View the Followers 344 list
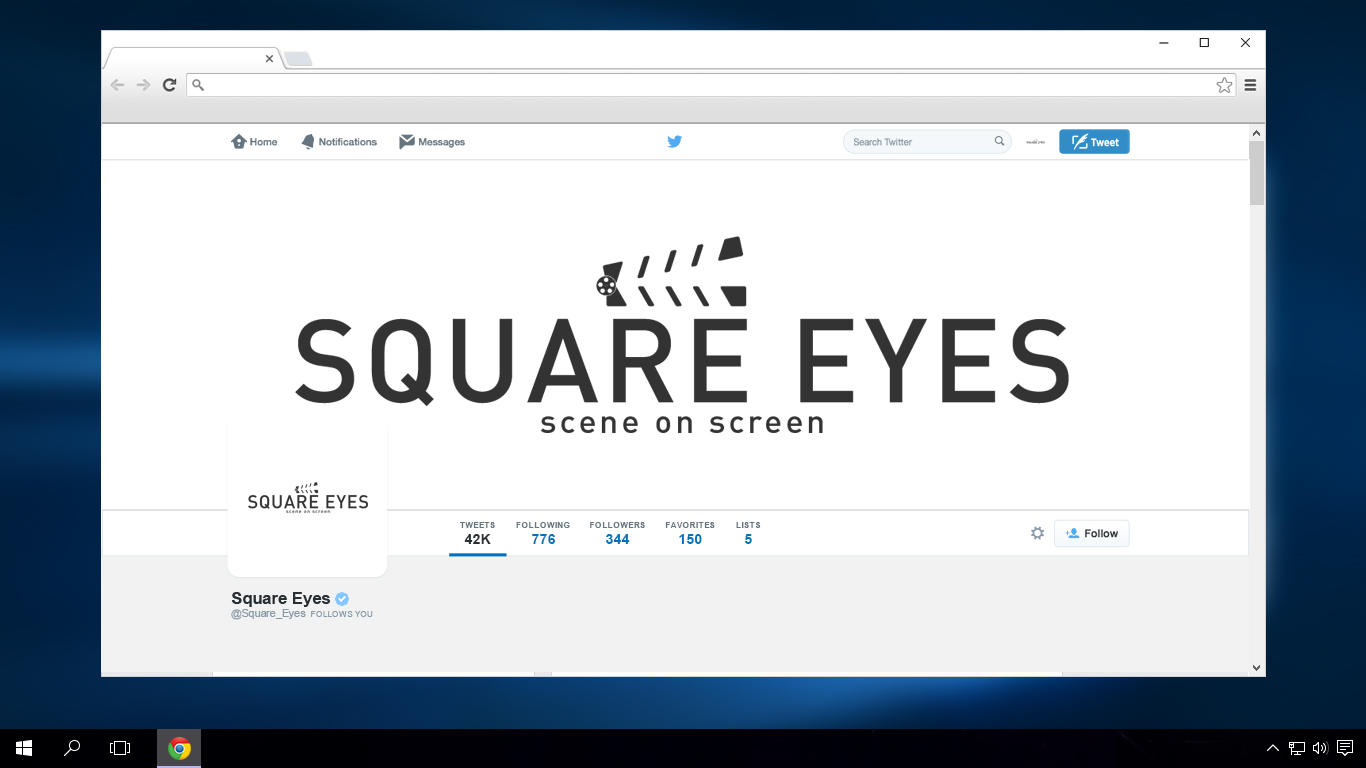Screen dimensions: 1366x768 tap(617, 533)
